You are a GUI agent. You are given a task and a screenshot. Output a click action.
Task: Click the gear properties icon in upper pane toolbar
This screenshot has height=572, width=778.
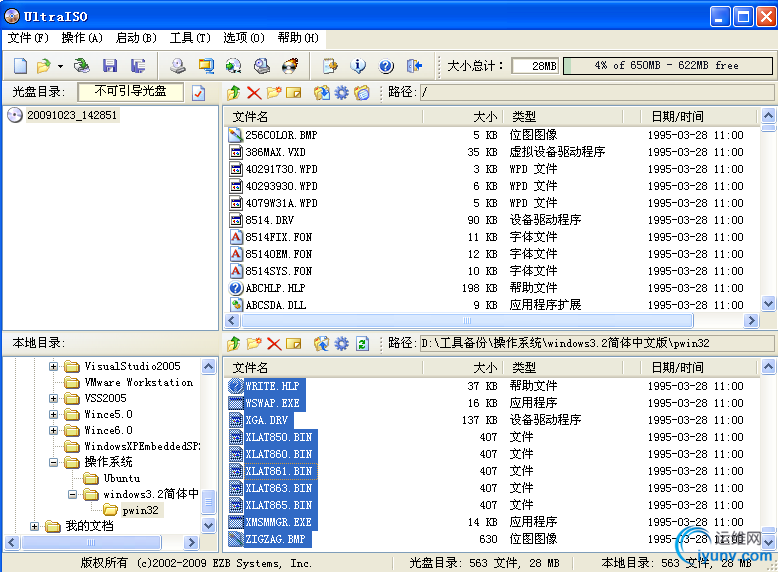tap(342, 93)
